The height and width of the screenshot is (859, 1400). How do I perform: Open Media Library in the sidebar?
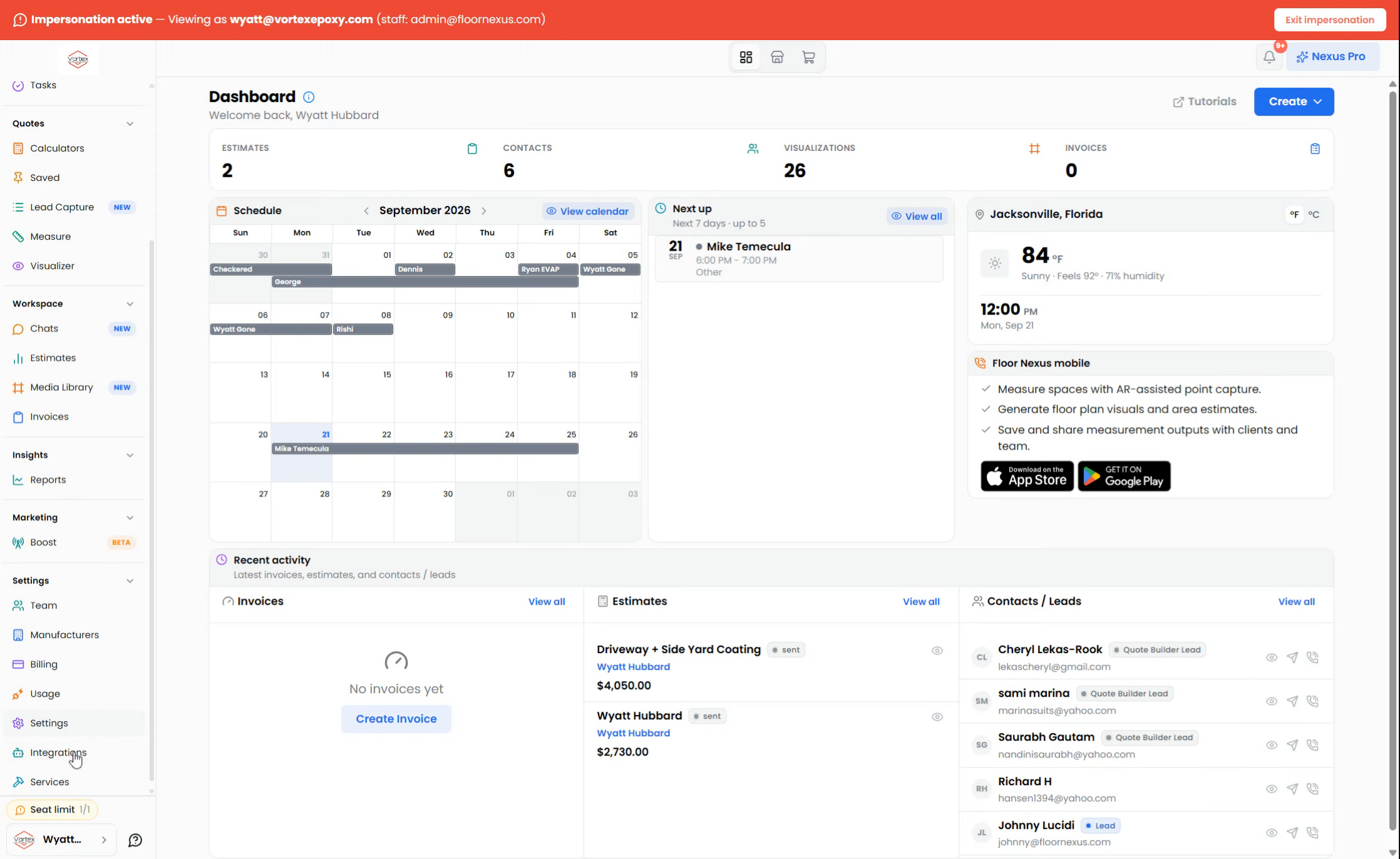pyautogui.click(x=74, y=388)
